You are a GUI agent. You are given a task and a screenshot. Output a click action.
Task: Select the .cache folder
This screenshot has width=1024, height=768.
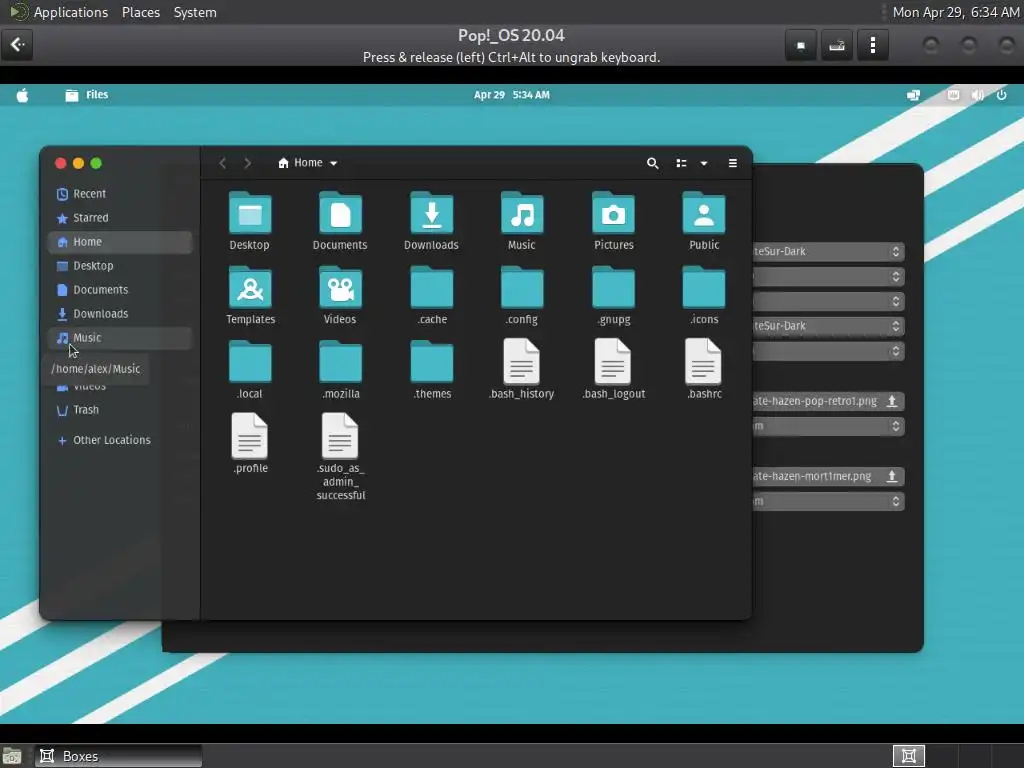click(x=431, y=288)
